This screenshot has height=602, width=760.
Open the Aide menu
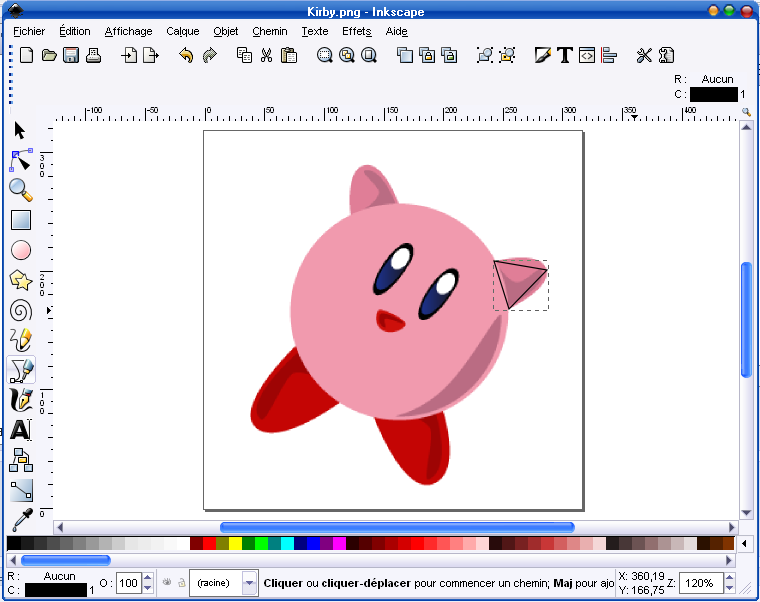[396, 31]
